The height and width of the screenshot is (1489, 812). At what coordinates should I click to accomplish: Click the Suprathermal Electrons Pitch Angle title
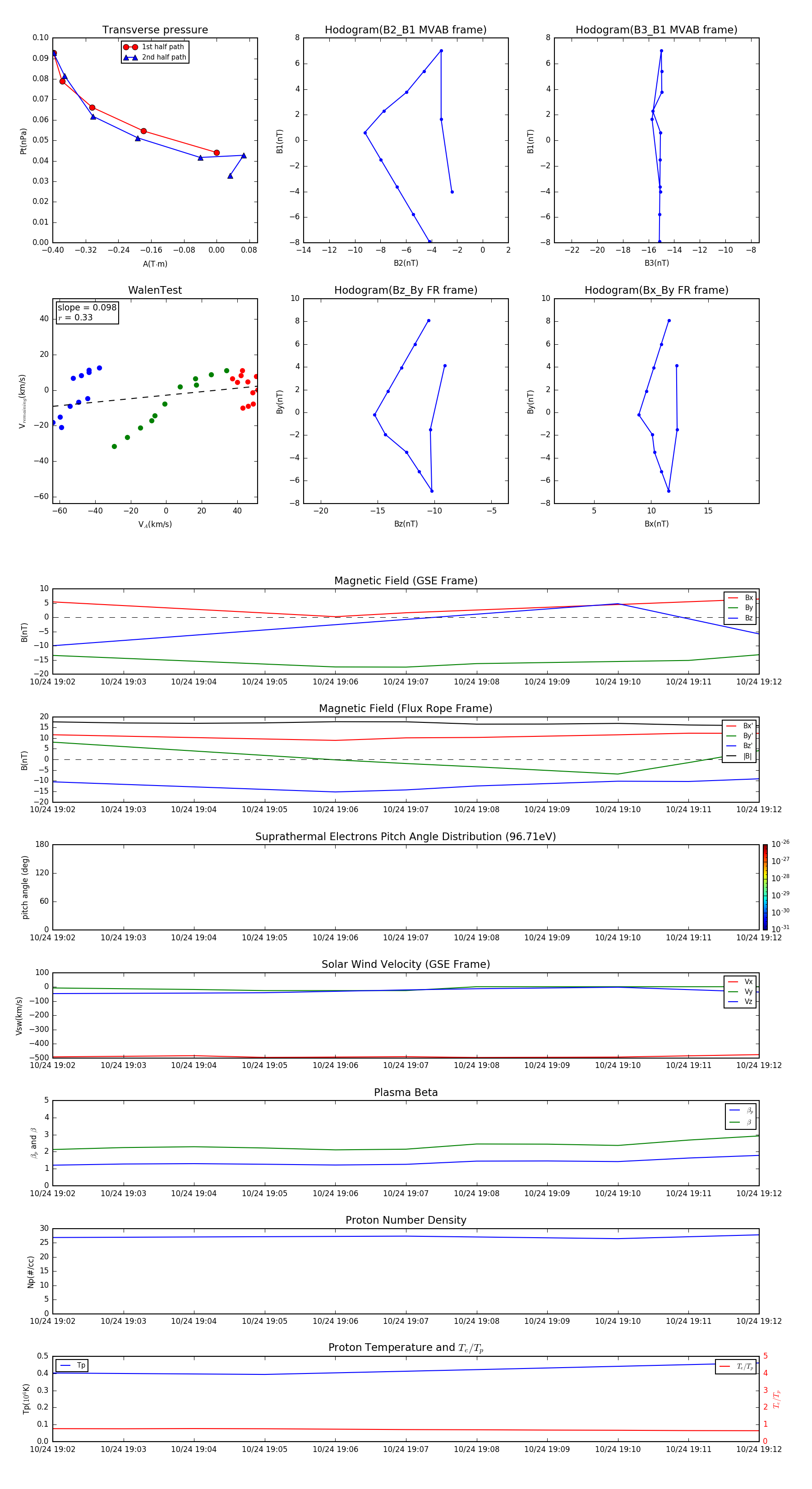(x=406, y=837)
